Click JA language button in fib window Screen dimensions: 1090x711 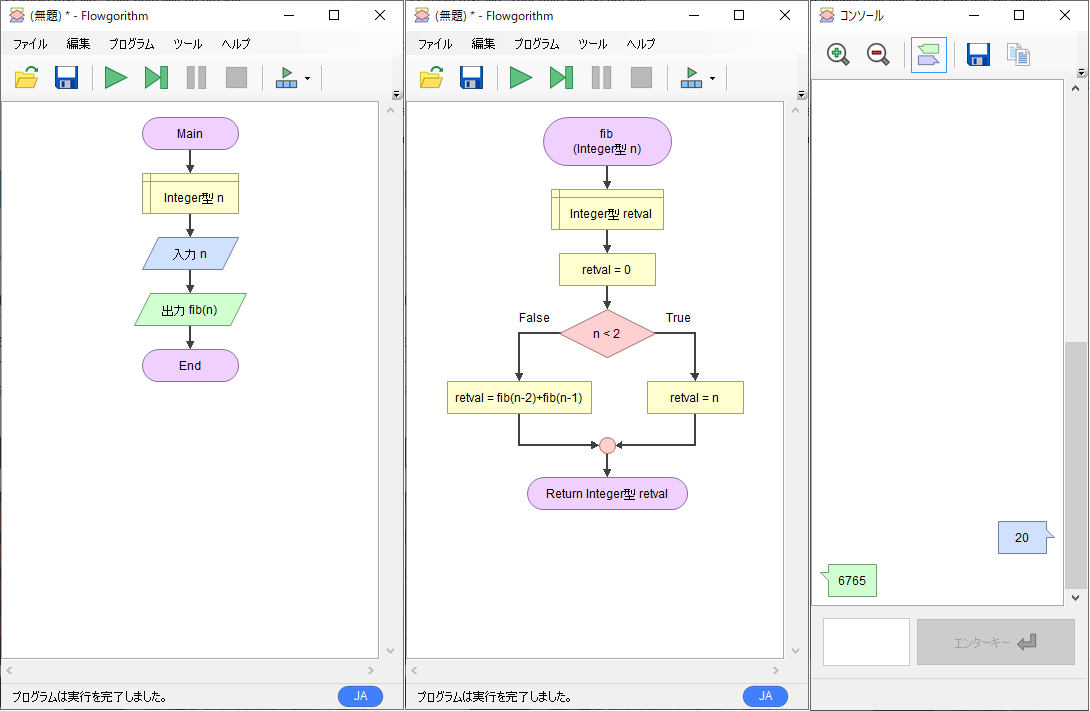765,696
